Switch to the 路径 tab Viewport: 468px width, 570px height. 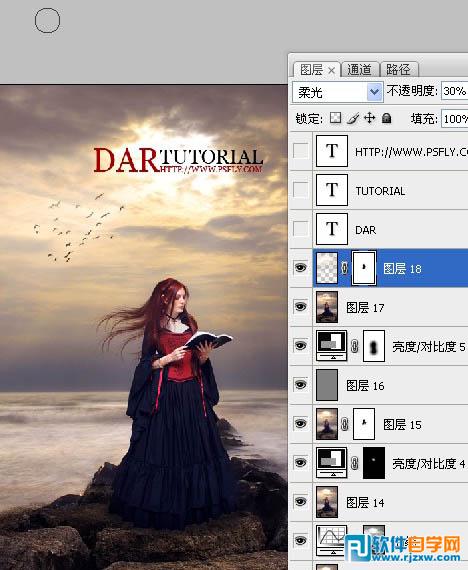click(399, 69)
